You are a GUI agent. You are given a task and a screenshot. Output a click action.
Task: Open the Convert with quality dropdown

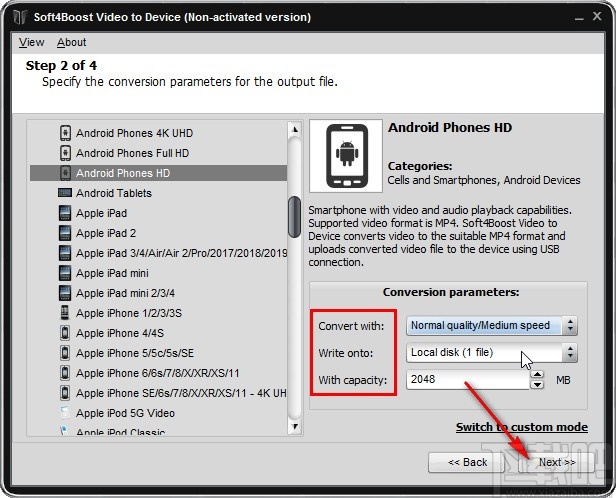coord(491,326)
